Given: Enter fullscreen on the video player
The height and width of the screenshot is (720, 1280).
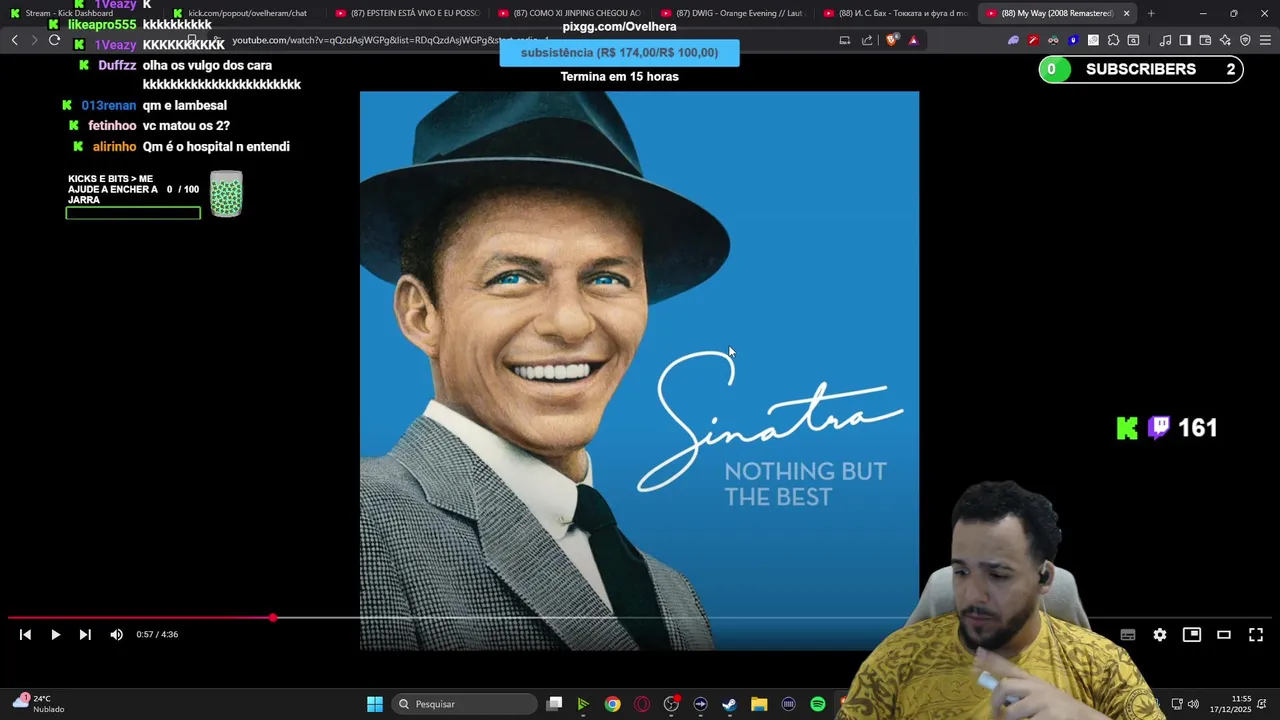Looking at the screenshot, I should (x=1256, y=635).
